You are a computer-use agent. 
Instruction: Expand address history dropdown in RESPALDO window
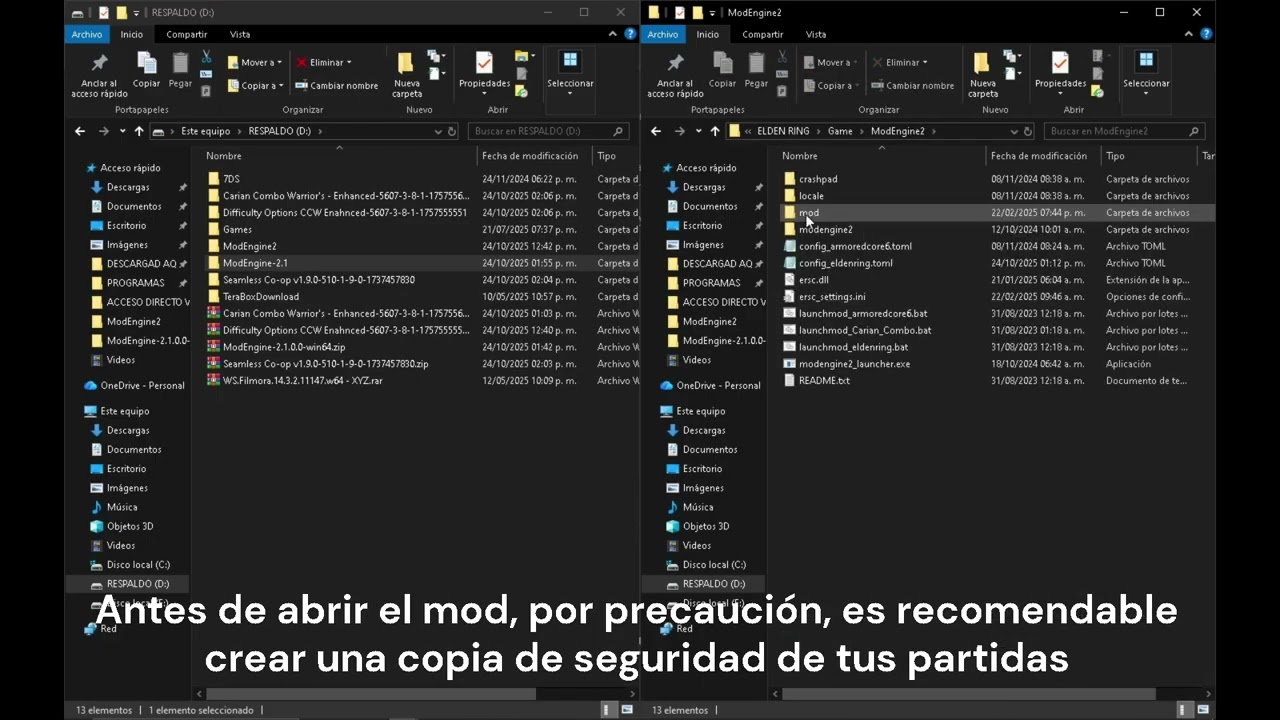(x=438, y=131)
